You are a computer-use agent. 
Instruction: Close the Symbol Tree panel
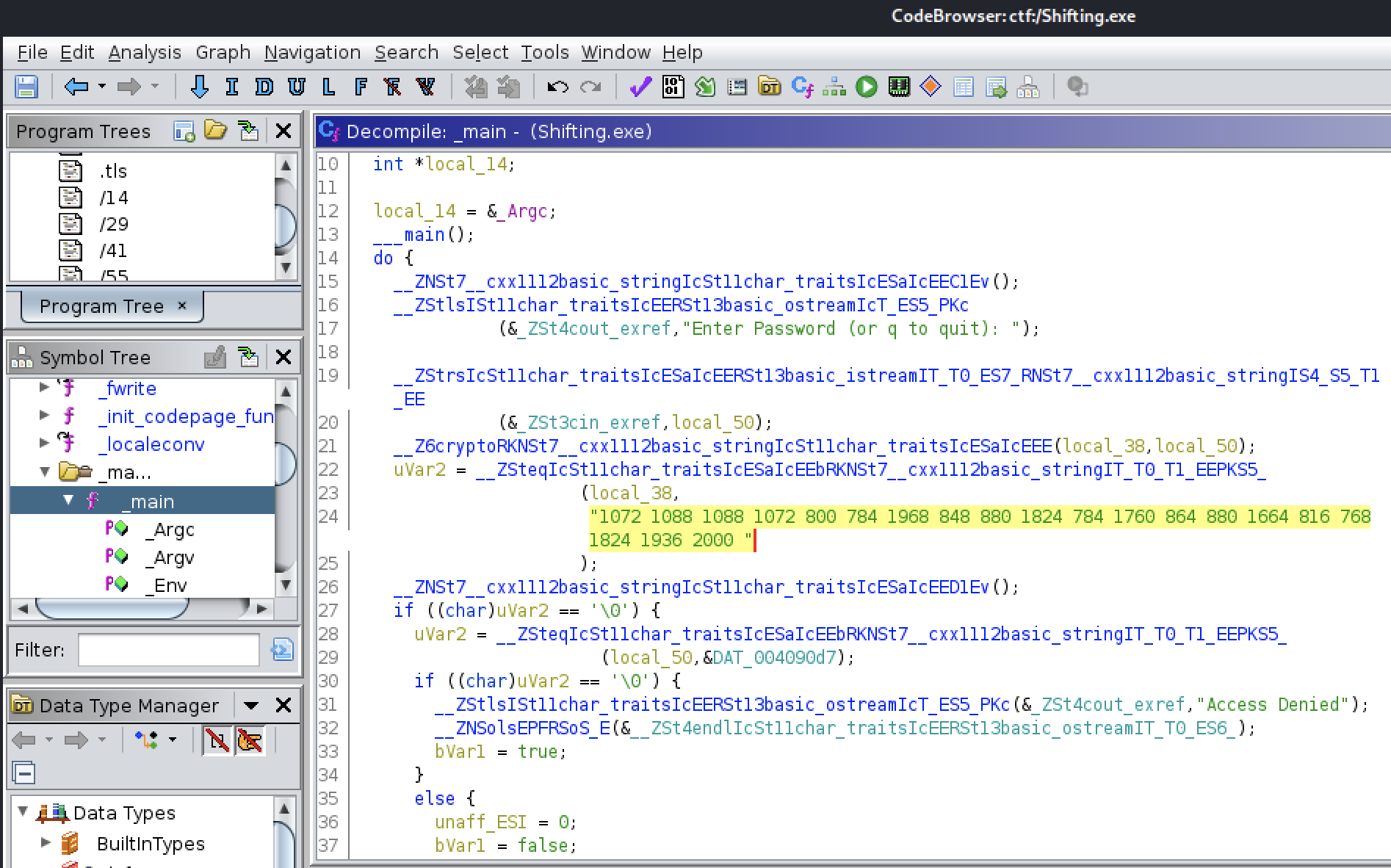coord(283,358)
